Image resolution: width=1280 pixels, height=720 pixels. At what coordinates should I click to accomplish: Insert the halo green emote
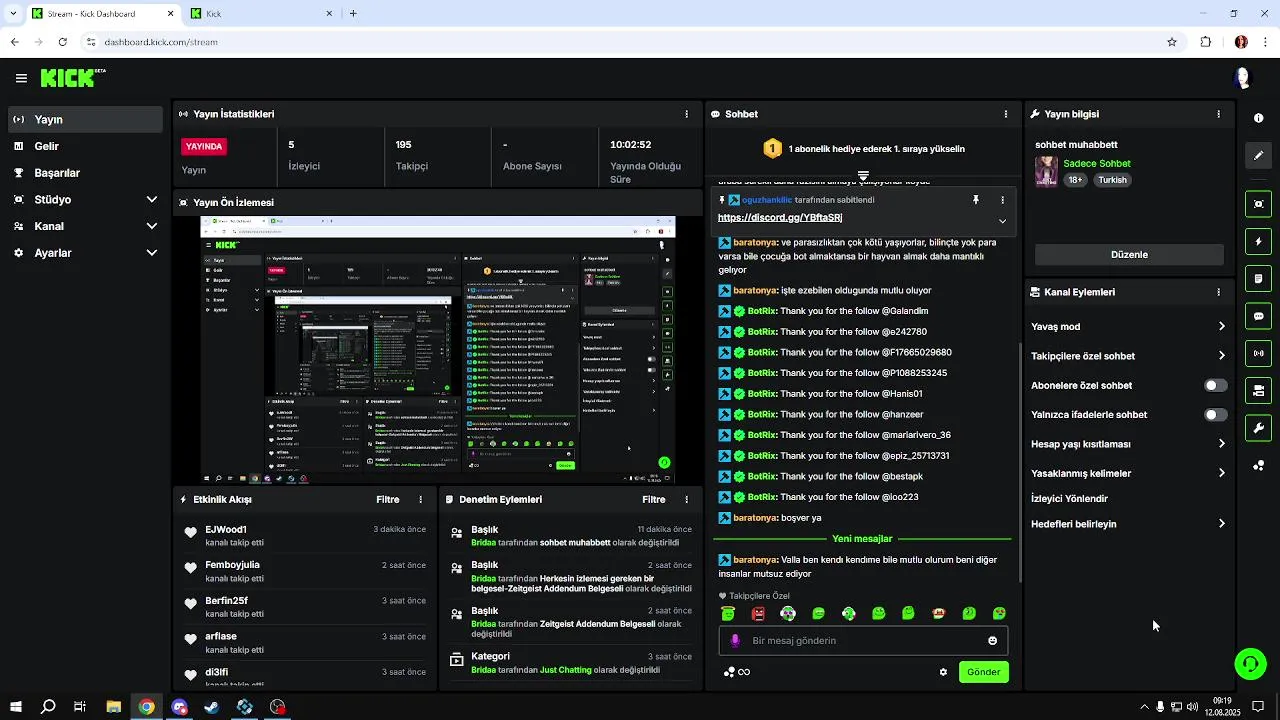[x=728, y=614]
